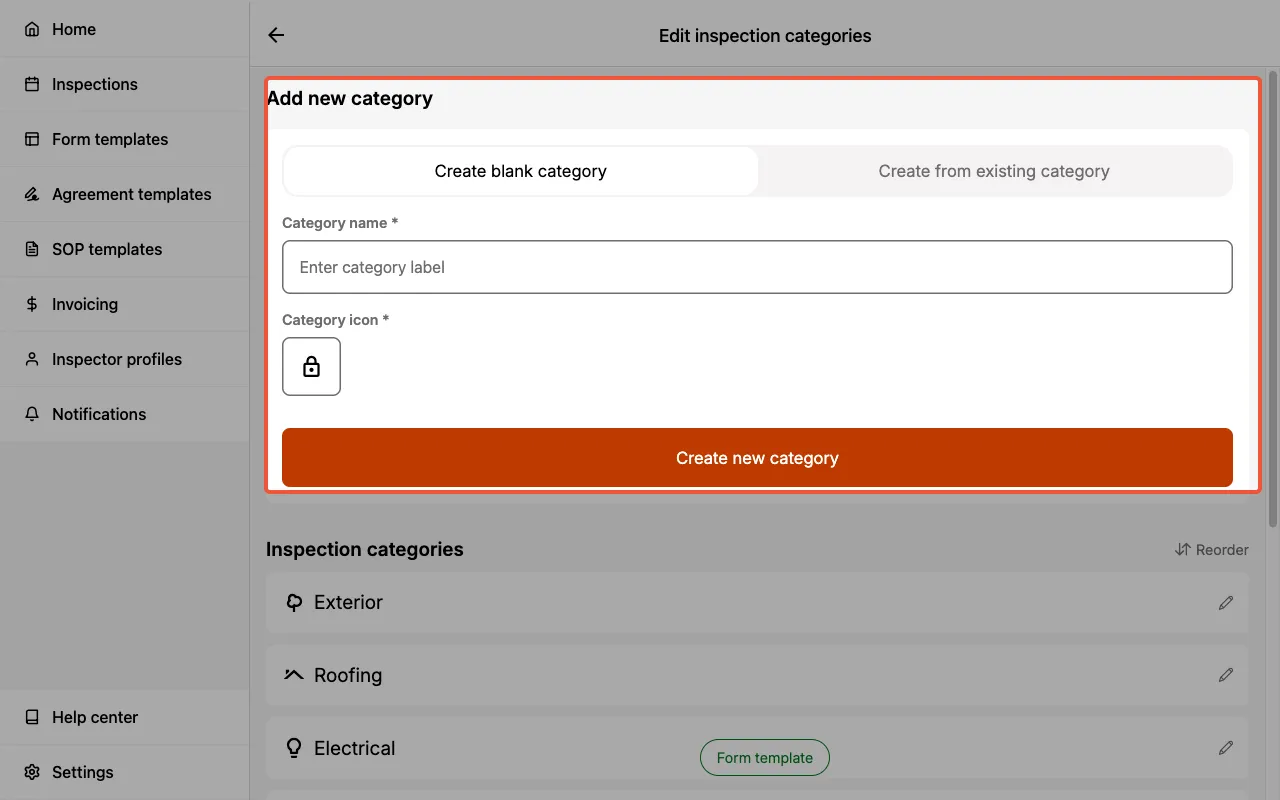Select the Agreement templates icon
The image size is (1280, 800).
31,194
